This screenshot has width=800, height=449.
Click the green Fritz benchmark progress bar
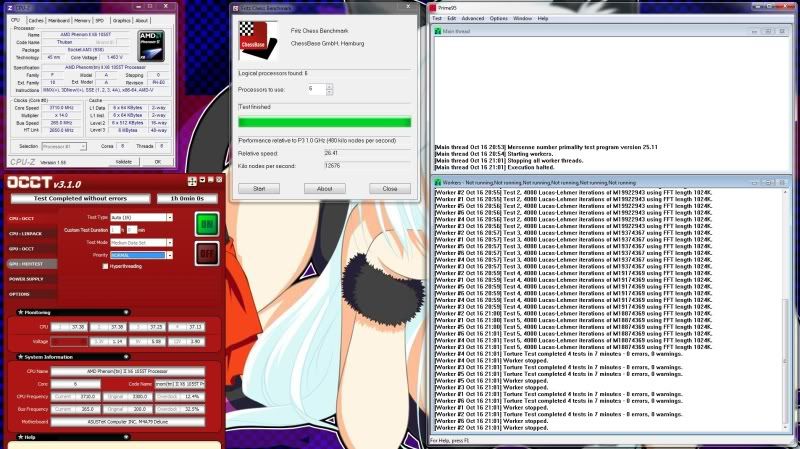(324, 122)
